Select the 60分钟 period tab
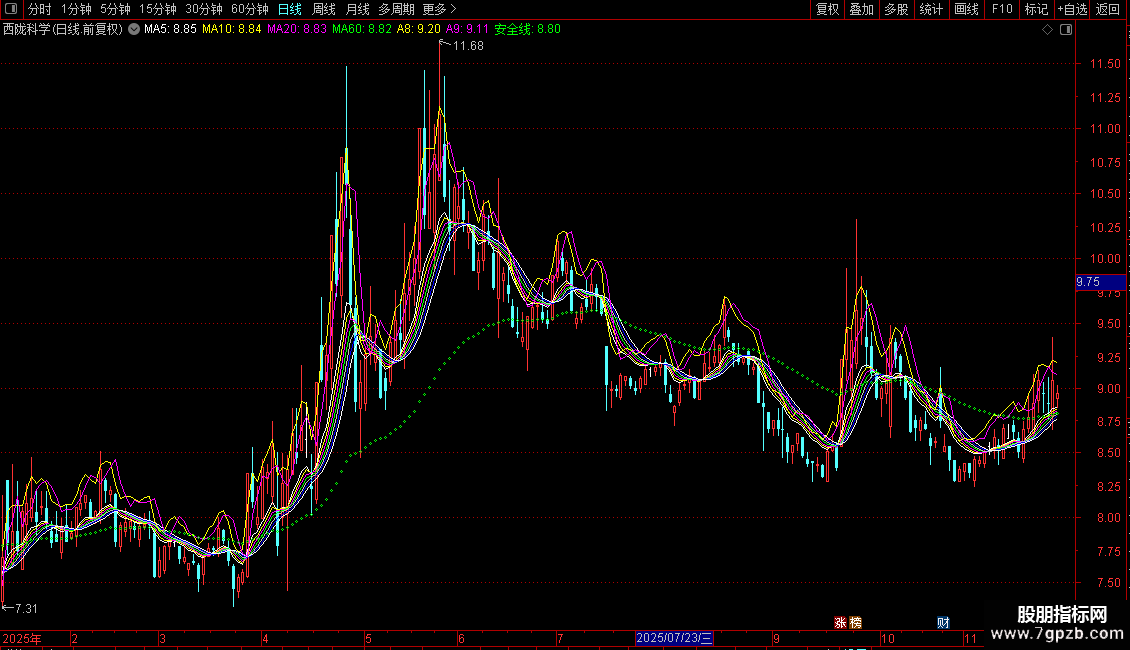The image size is (1130, 650). [249, 9]
